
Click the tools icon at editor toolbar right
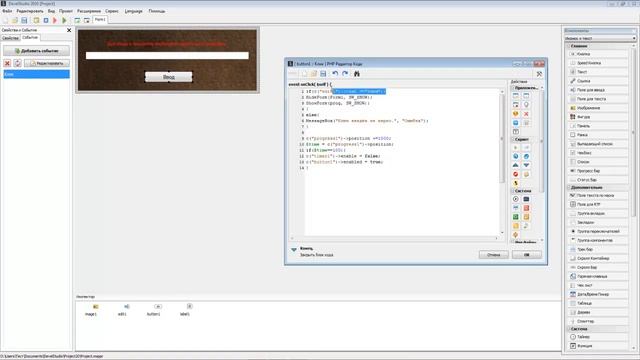click(539, 74)
